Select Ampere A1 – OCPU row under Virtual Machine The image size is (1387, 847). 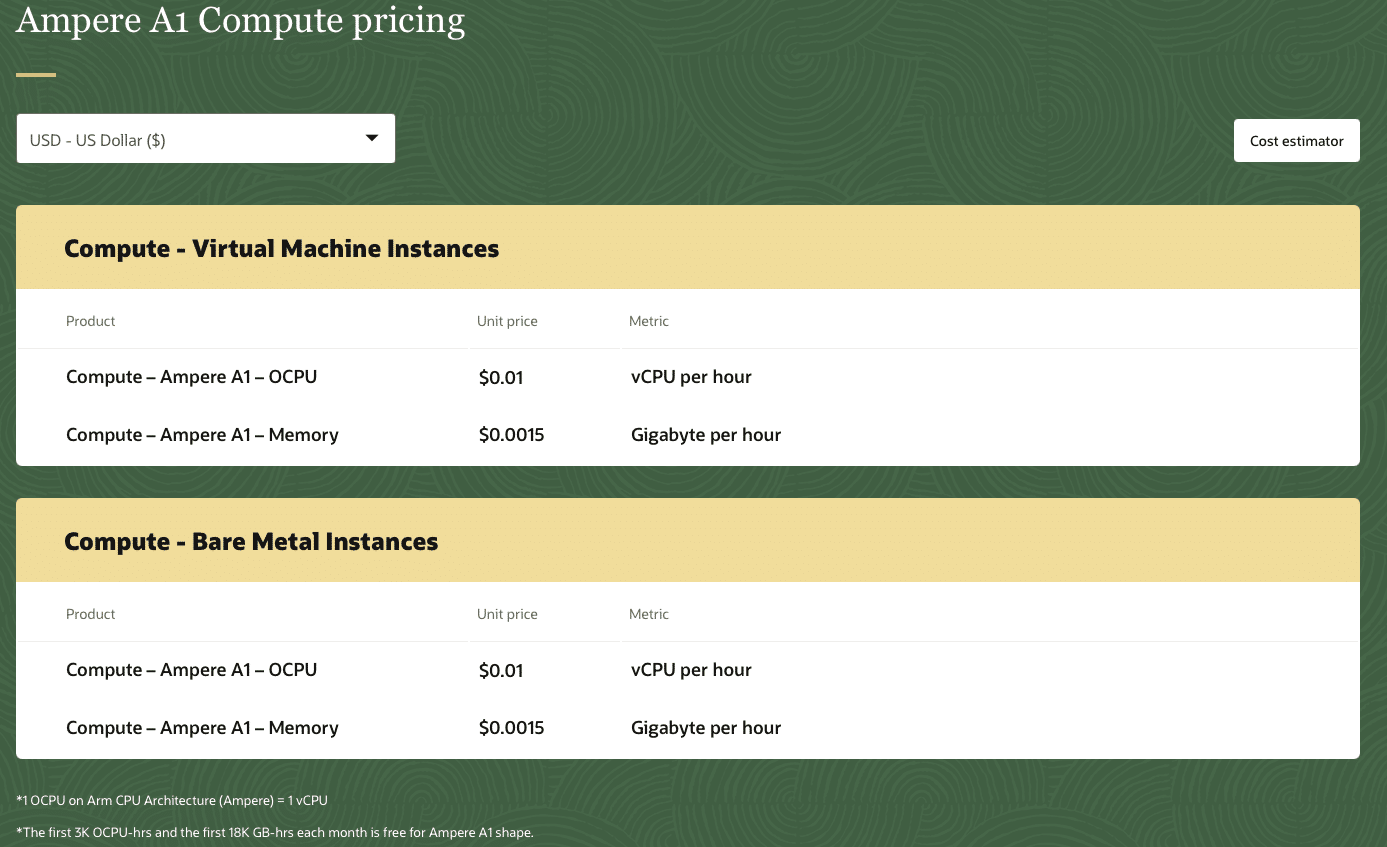(x=687, y=377)
